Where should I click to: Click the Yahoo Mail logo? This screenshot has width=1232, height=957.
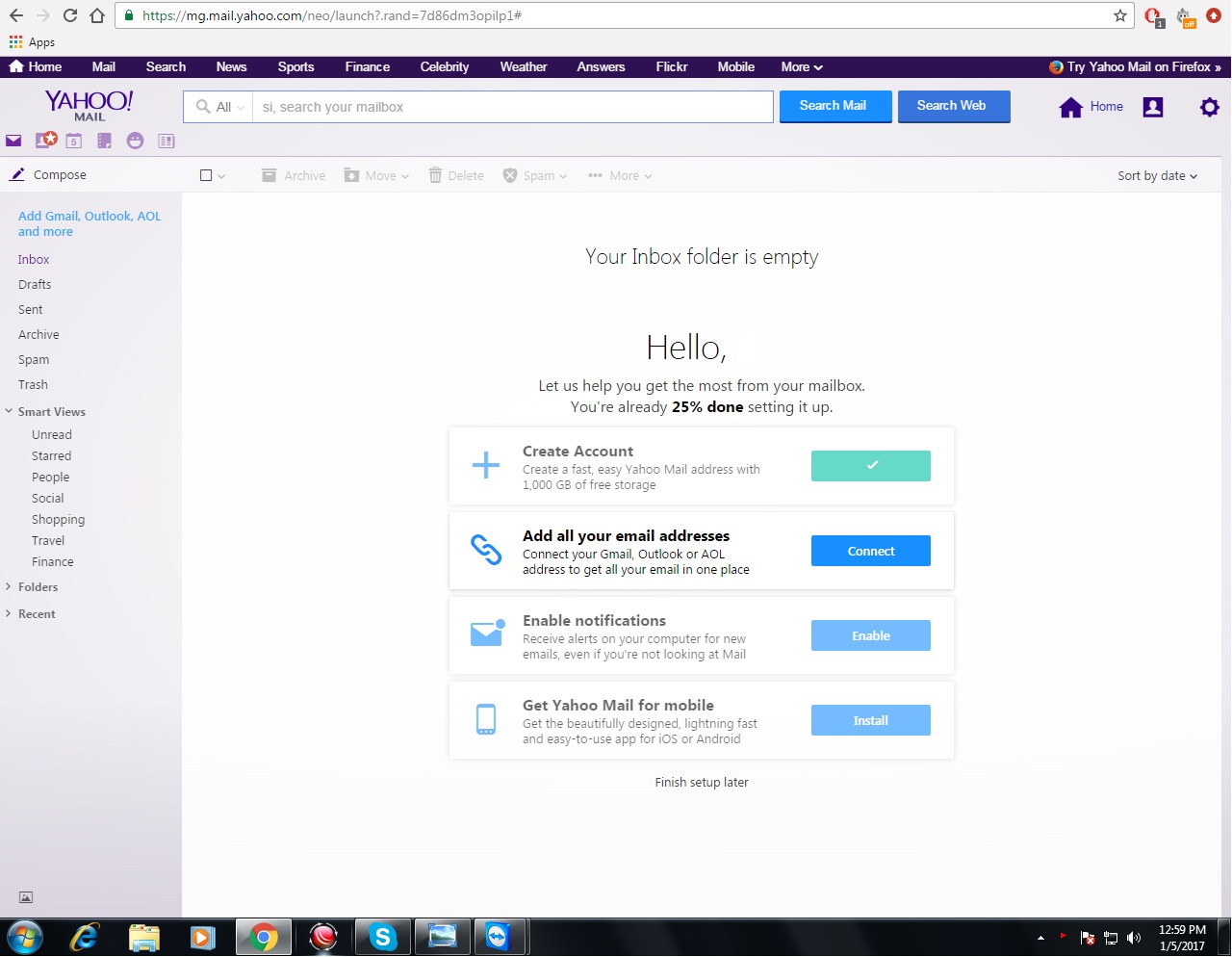[90, 105]
